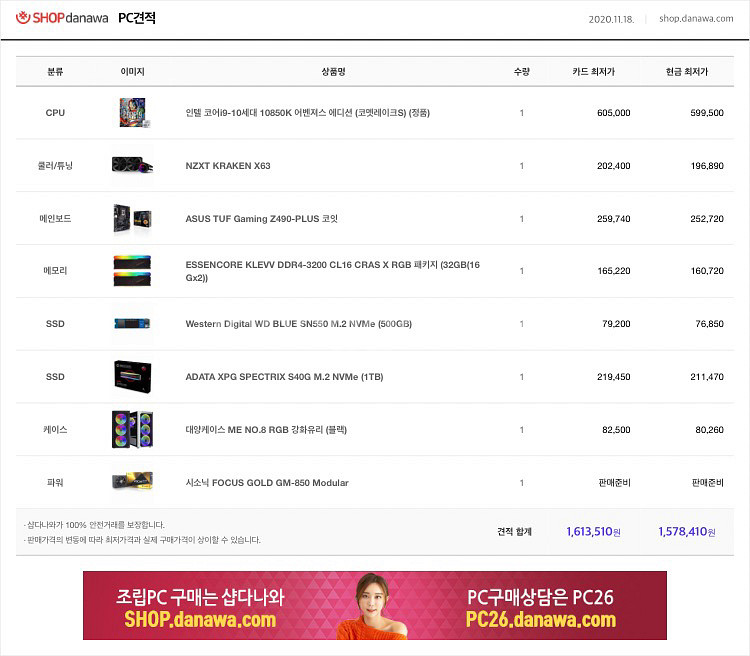Open the ADATA XPG SPECTRIX SSD thumbnail
750x656 pixels.
coord(132,377)
